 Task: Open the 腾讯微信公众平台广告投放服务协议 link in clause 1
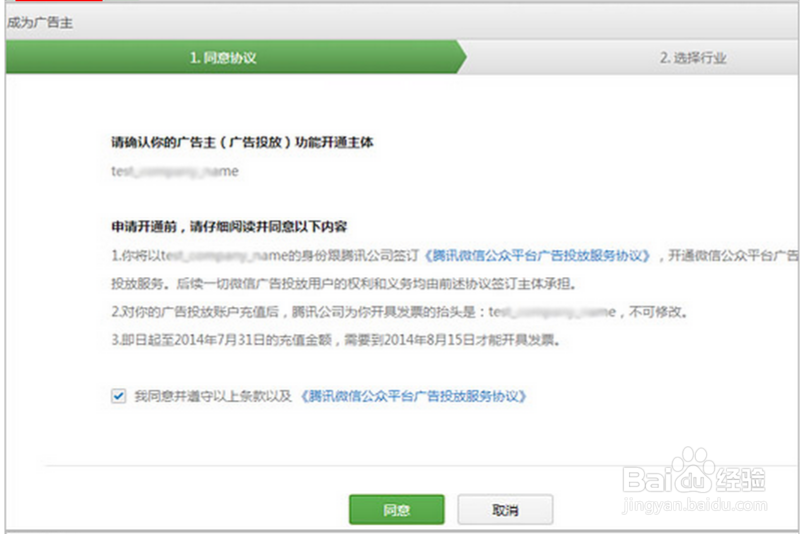[x=537, y=255]
